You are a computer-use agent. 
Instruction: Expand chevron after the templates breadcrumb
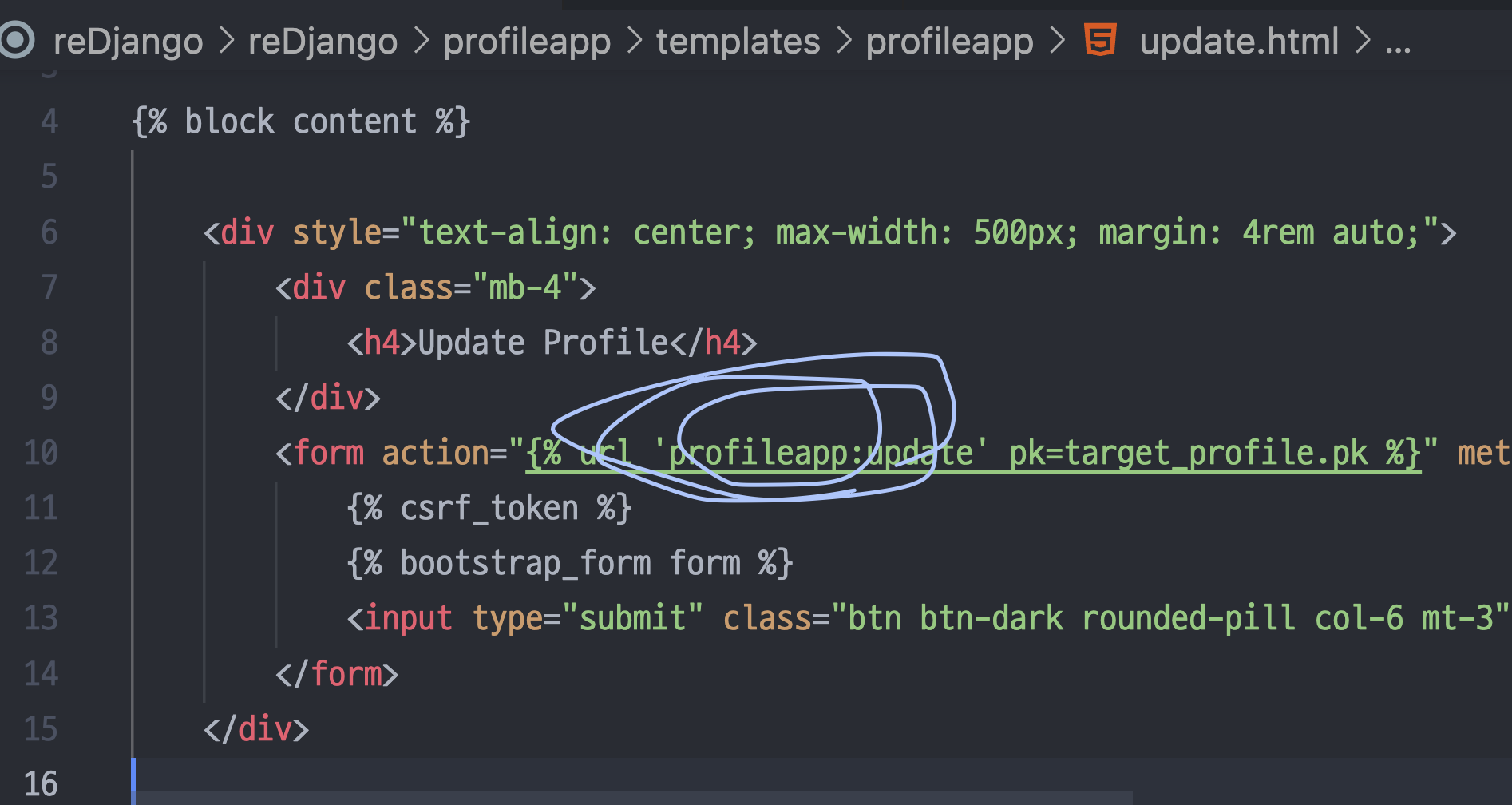pyautogui.click(x=844, y=41)
